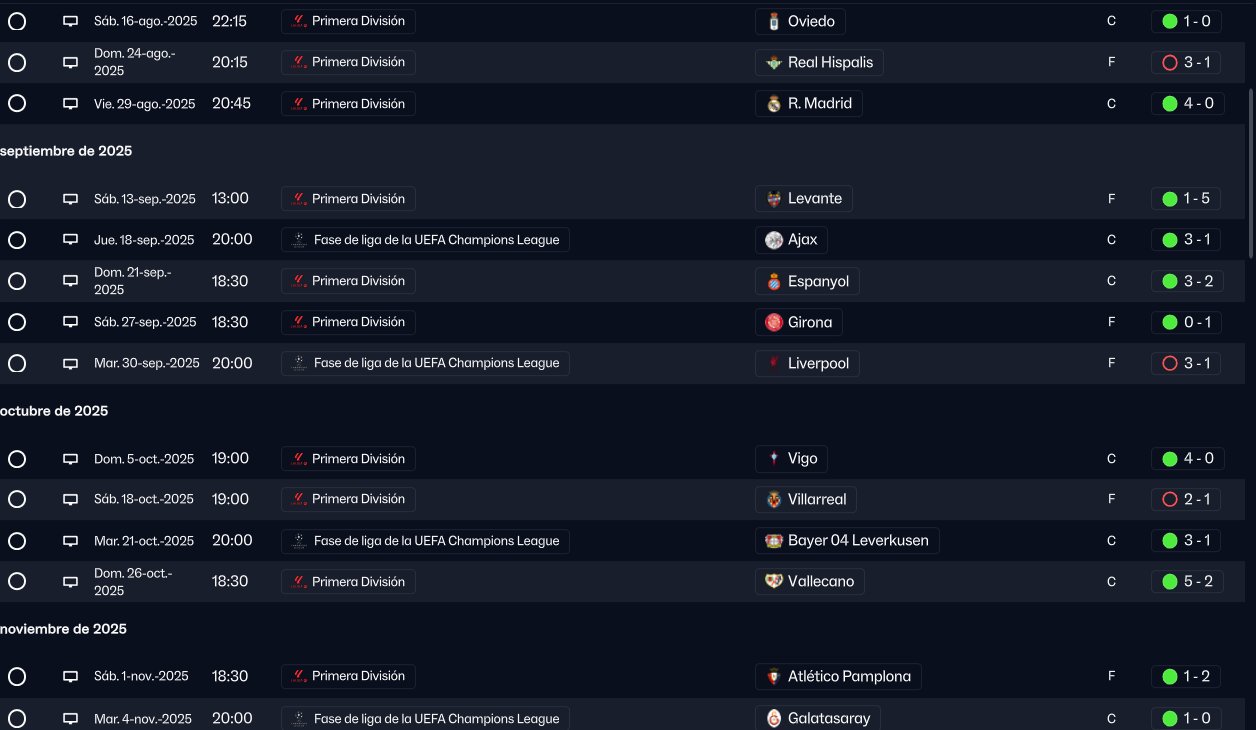Image resolution: width=1256 pixels, height=730 pixels.
Task: Click the Liverpool club crest icon
Action: 773,363
